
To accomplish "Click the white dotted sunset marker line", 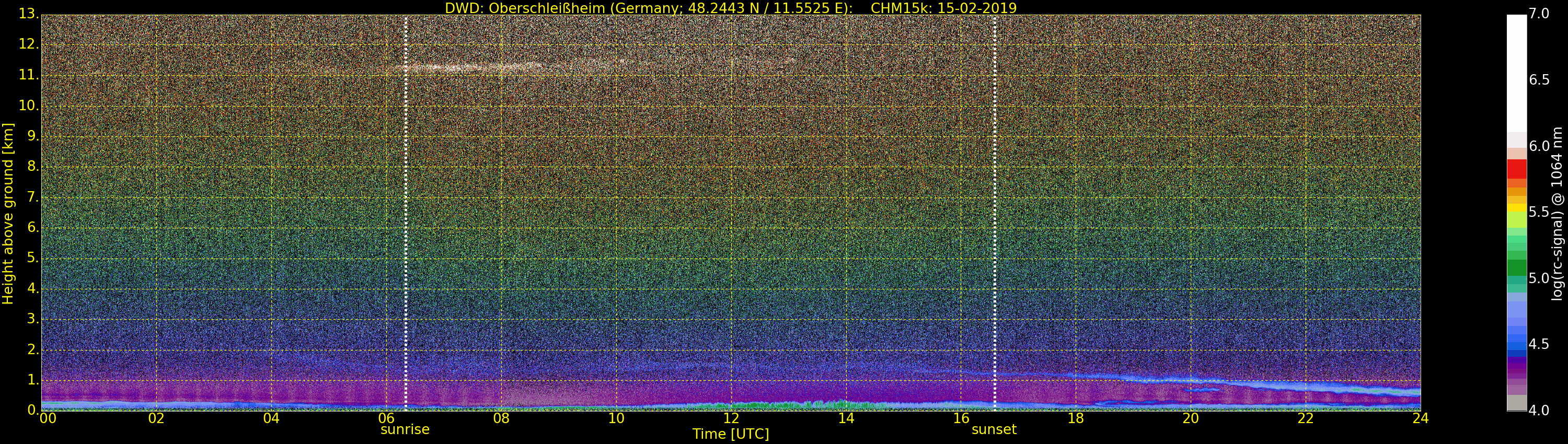I will pos(994,213).
